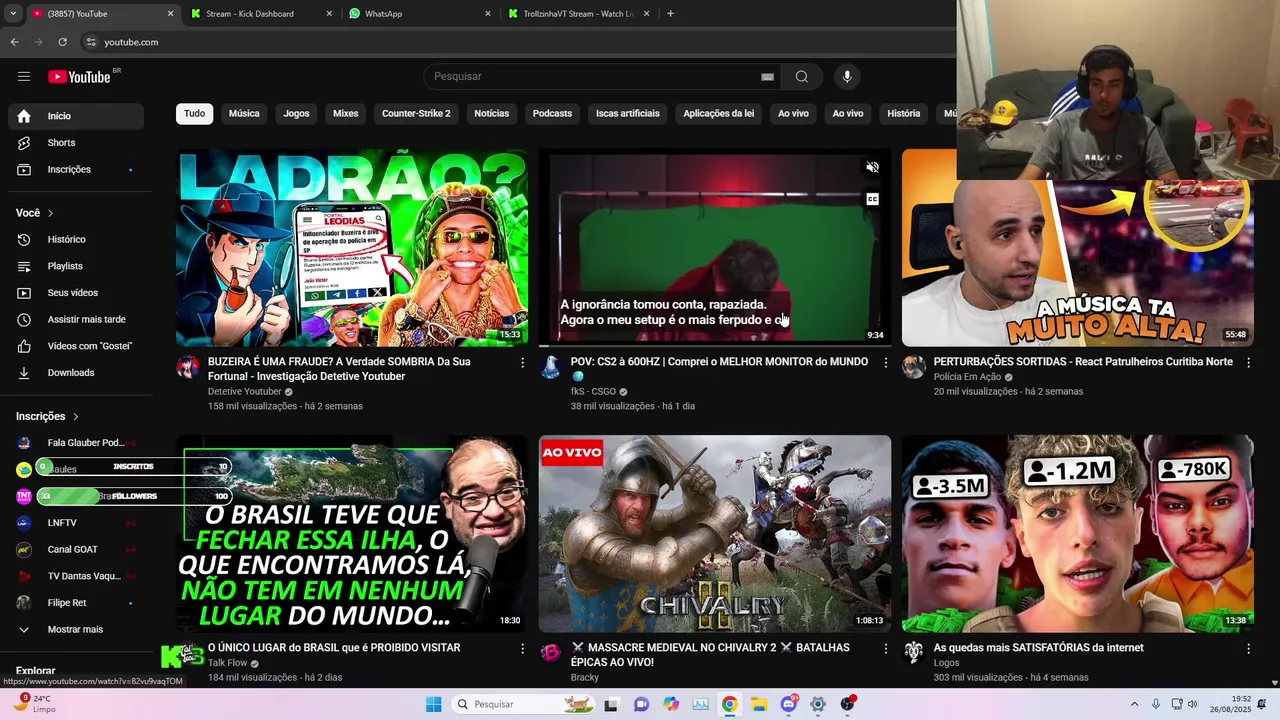The image size is (1280, 720).
Task: Select the Podcasts filter chip
Action: [552, 114]
